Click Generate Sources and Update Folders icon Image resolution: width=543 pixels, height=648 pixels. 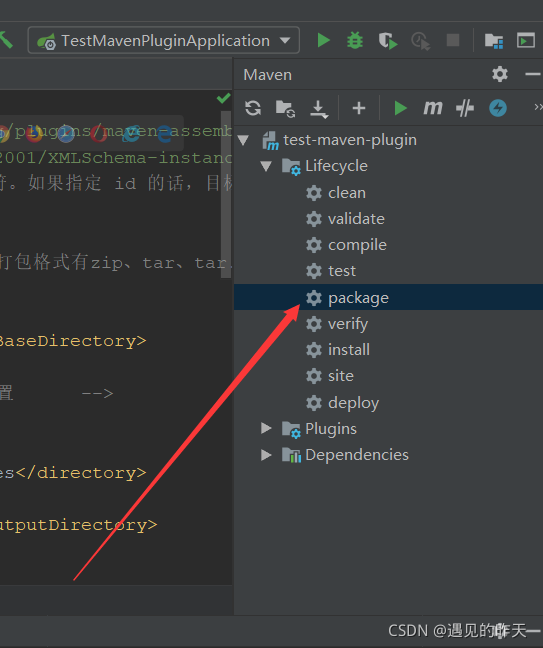[285, 109]
